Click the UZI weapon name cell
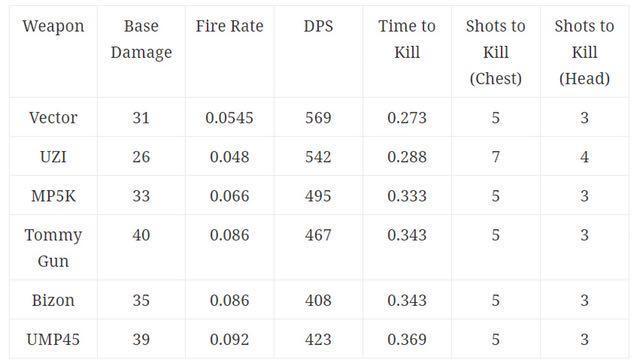Screen dimensions: 640x360 click(x=53, y=157)
